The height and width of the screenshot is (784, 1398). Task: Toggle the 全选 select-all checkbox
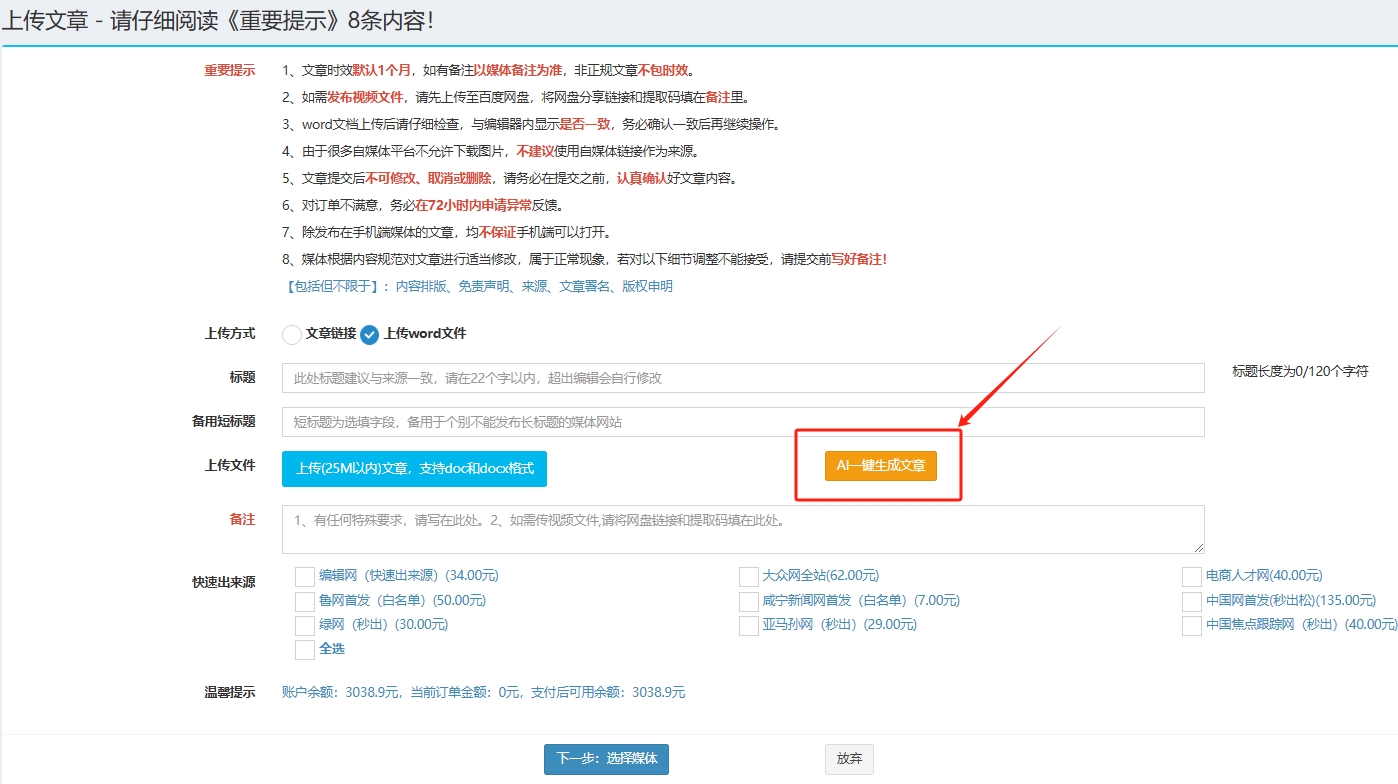pos(305,650)
